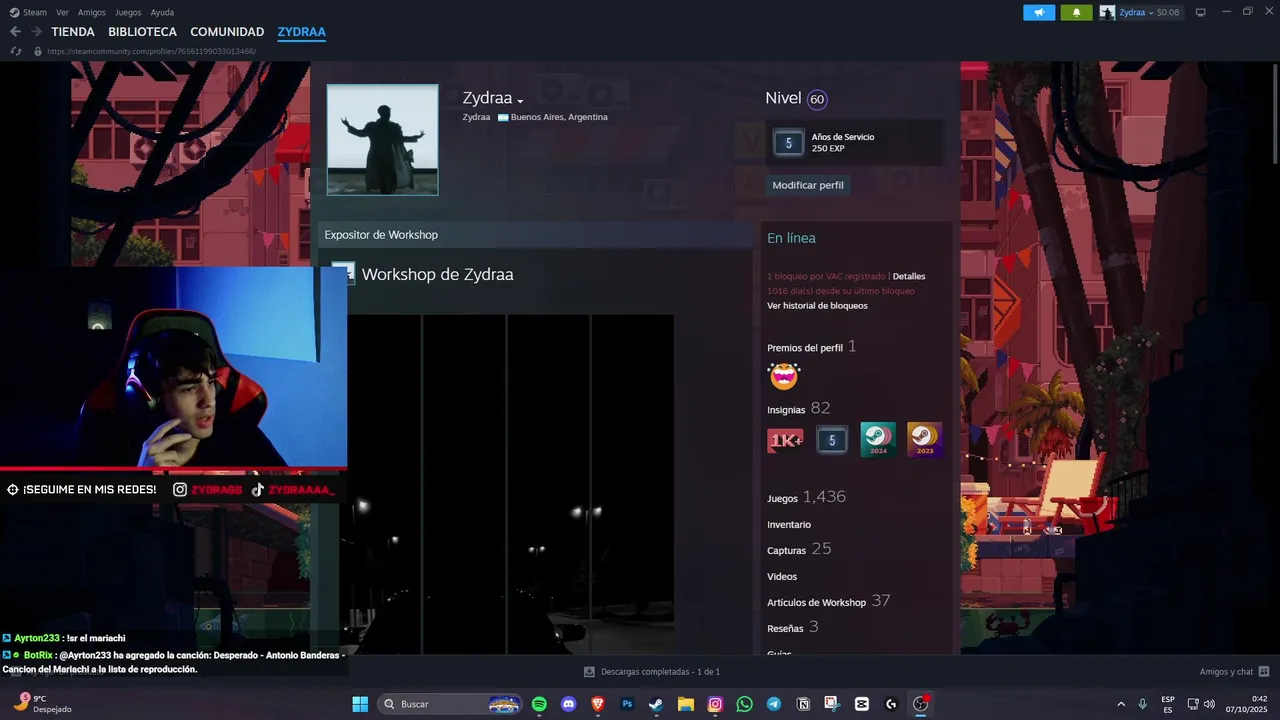Open Spotify from the taskbar

click(539, 704)
